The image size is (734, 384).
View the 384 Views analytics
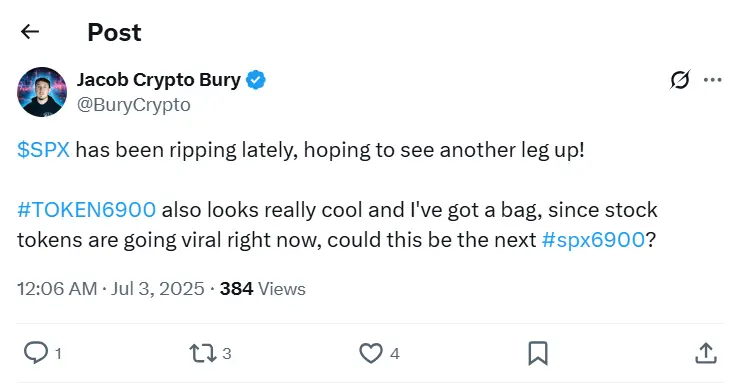263,289
